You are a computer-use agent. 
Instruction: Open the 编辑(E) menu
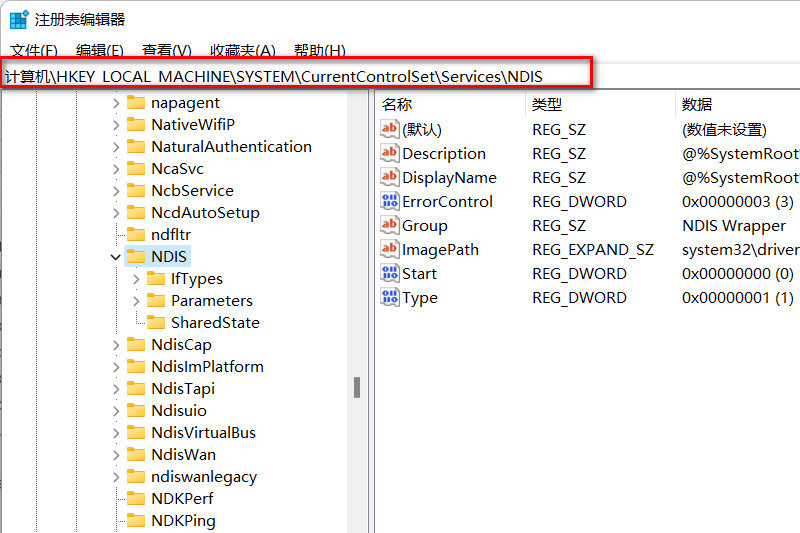tap(99, 51)
